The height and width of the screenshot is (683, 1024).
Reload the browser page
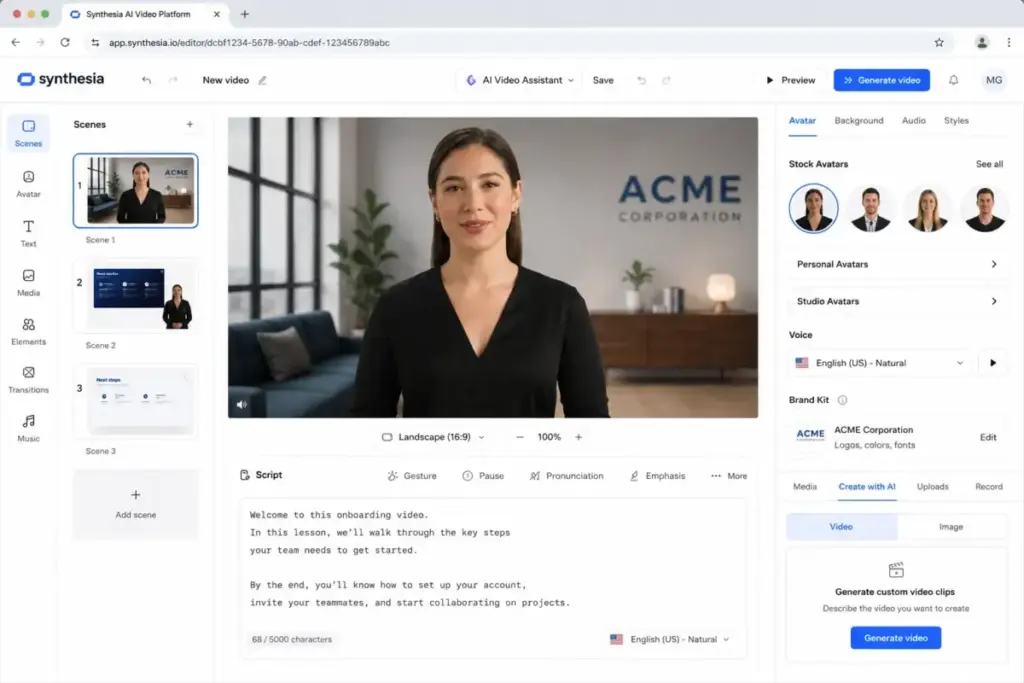click(65, 42)
